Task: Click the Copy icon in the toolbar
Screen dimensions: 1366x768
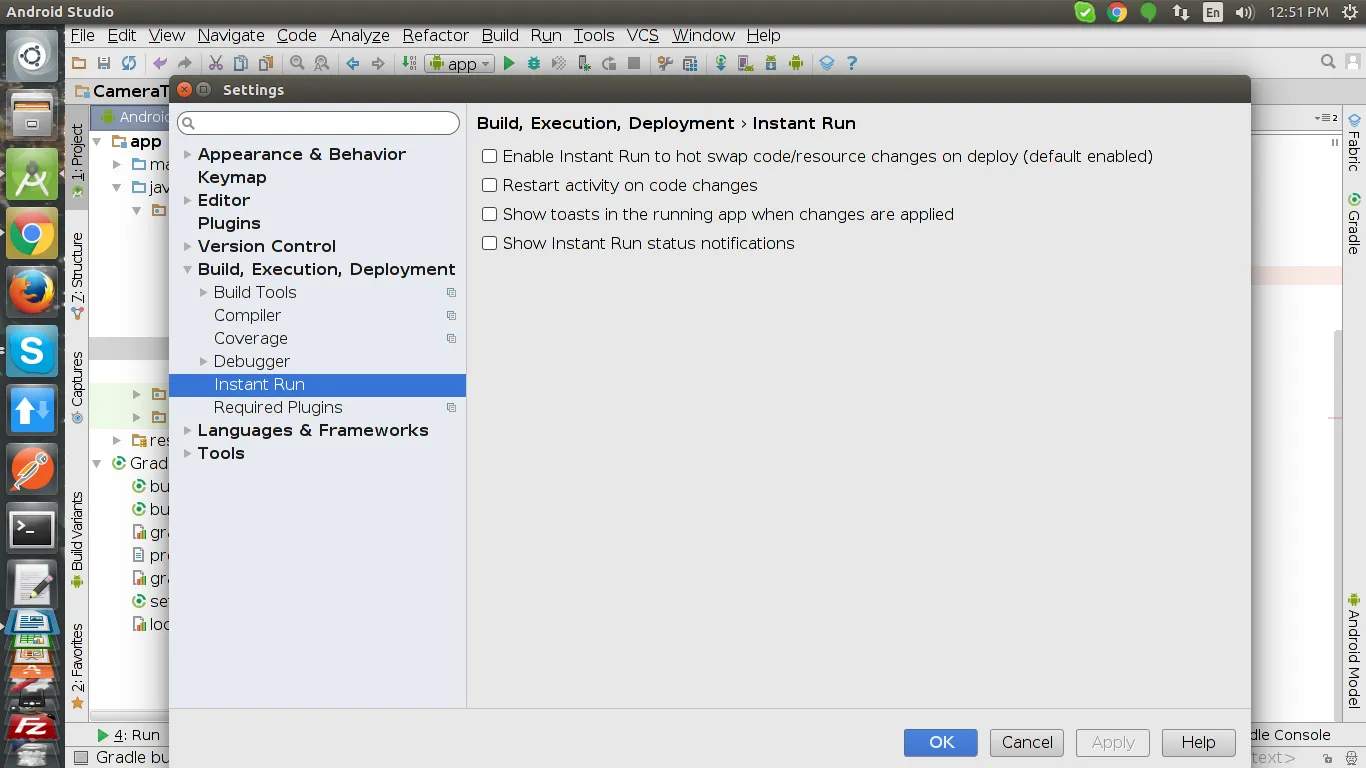Action: click(240, 63)
